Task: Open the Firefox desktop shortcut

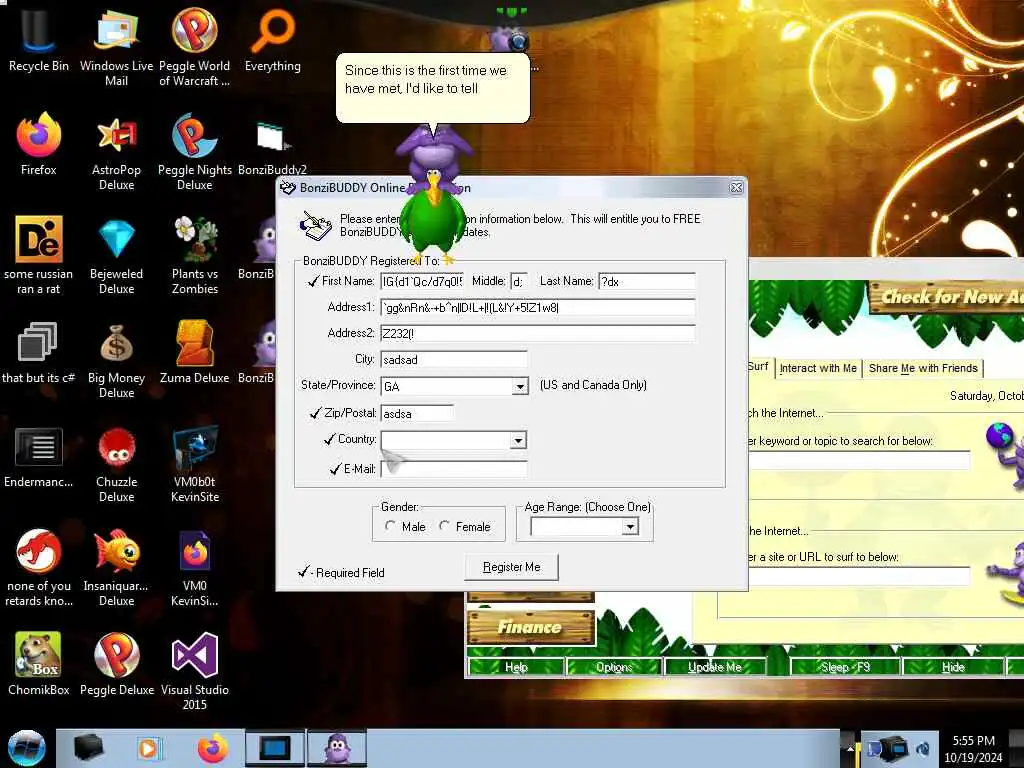Action: [x=39, y=142]
